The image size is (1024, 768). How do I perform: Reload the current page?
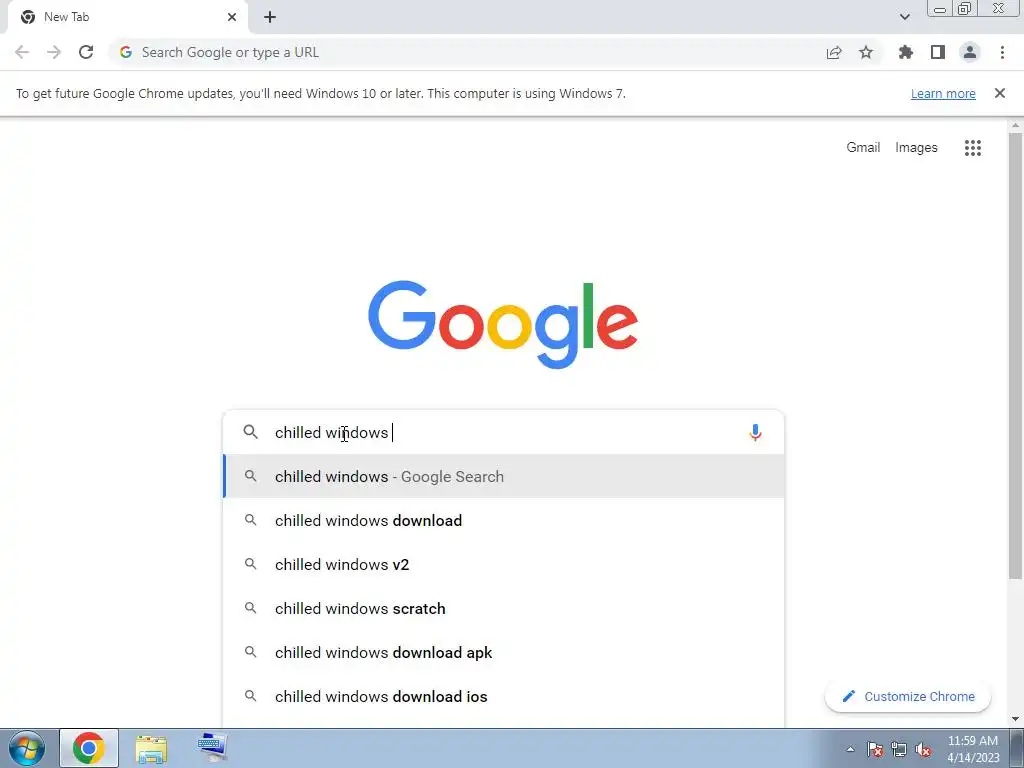point(86,52)
